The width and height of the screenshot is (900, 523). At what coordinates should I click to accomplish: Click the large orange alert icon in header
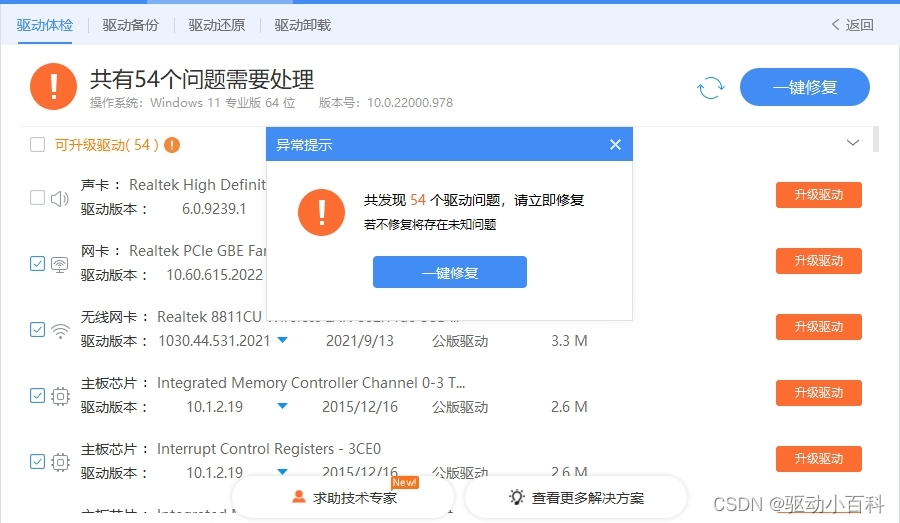[x=53, y=87]
